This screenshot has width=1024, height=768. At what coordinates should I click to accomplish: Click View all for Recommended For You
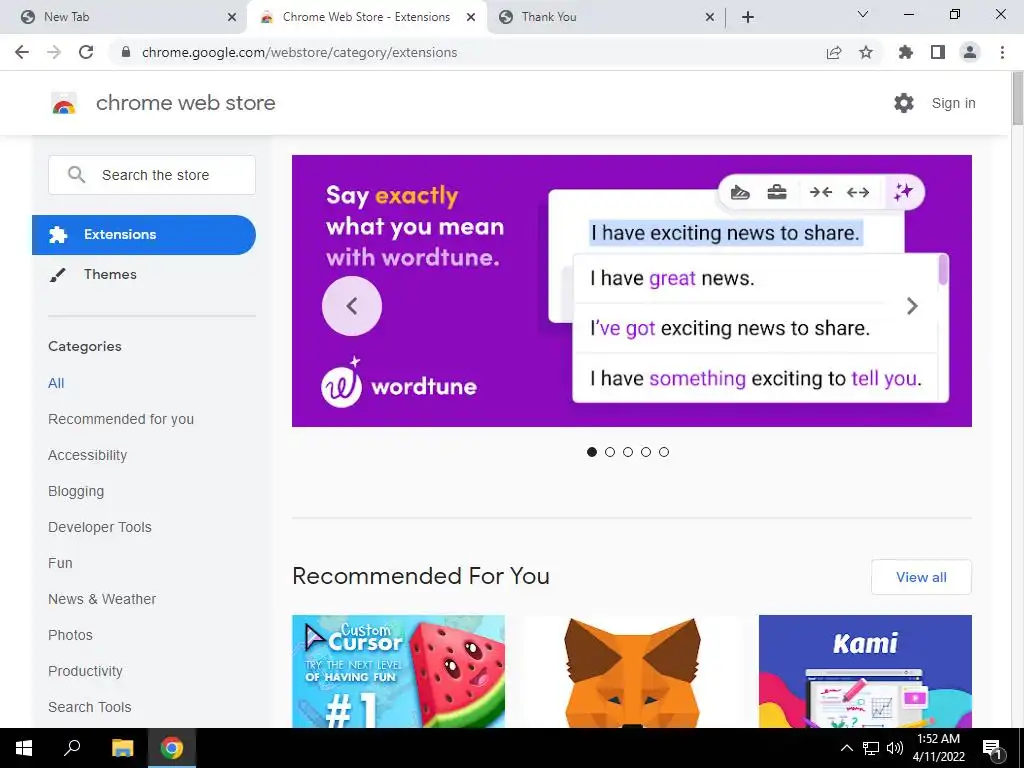click(x=921, y=577)
